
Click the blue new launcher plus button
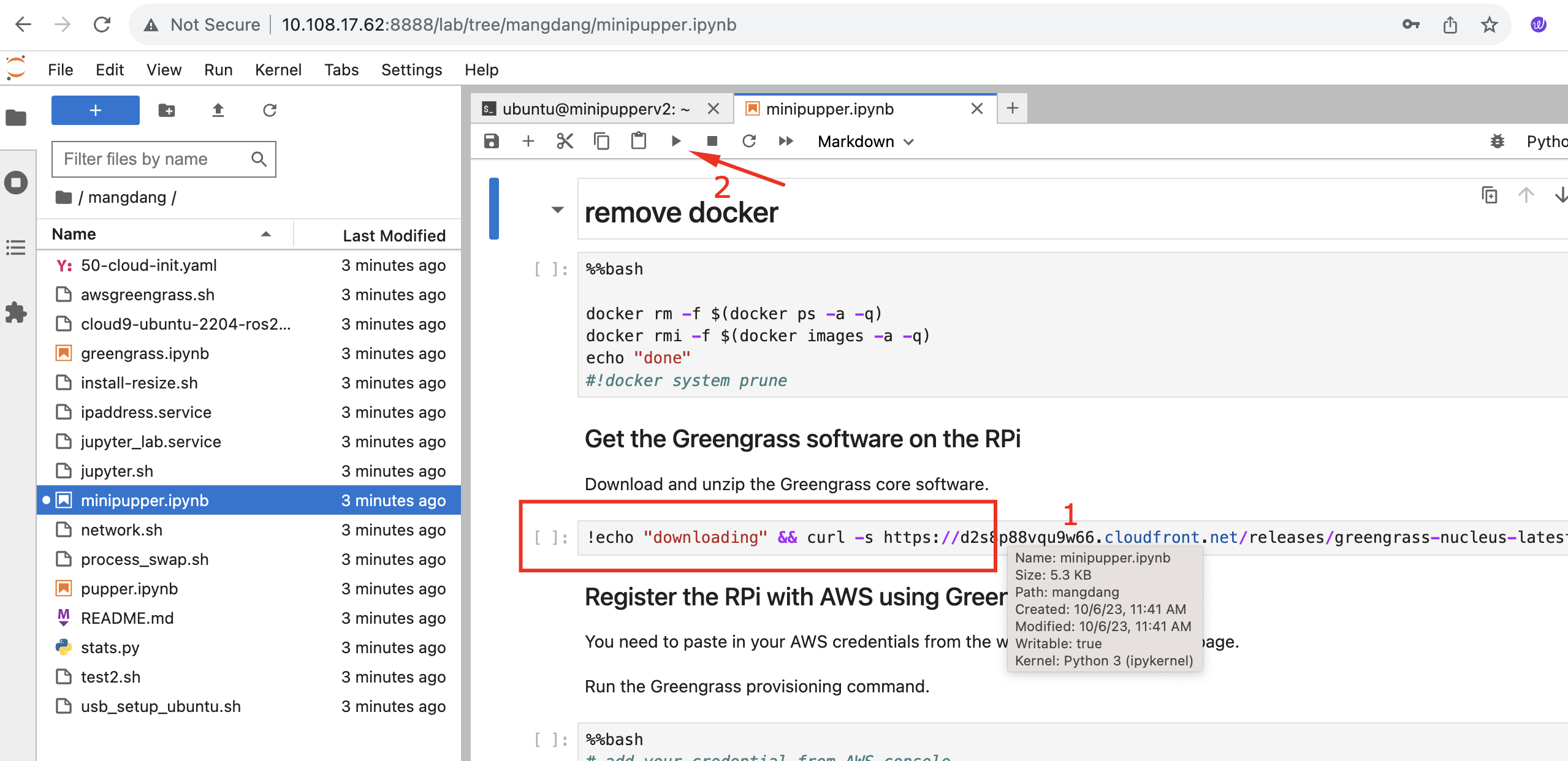pos(95,110)
